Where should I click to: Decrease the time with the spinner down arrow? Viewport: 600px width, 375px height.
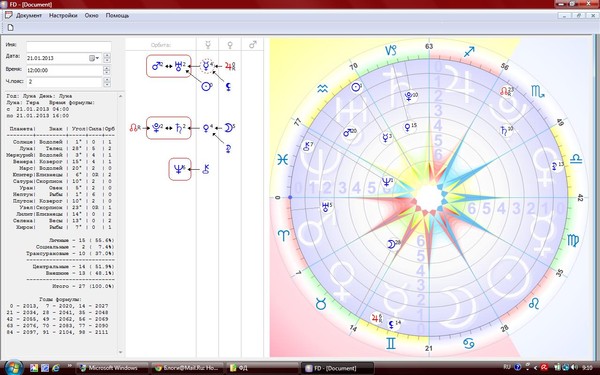pos(107,73)
